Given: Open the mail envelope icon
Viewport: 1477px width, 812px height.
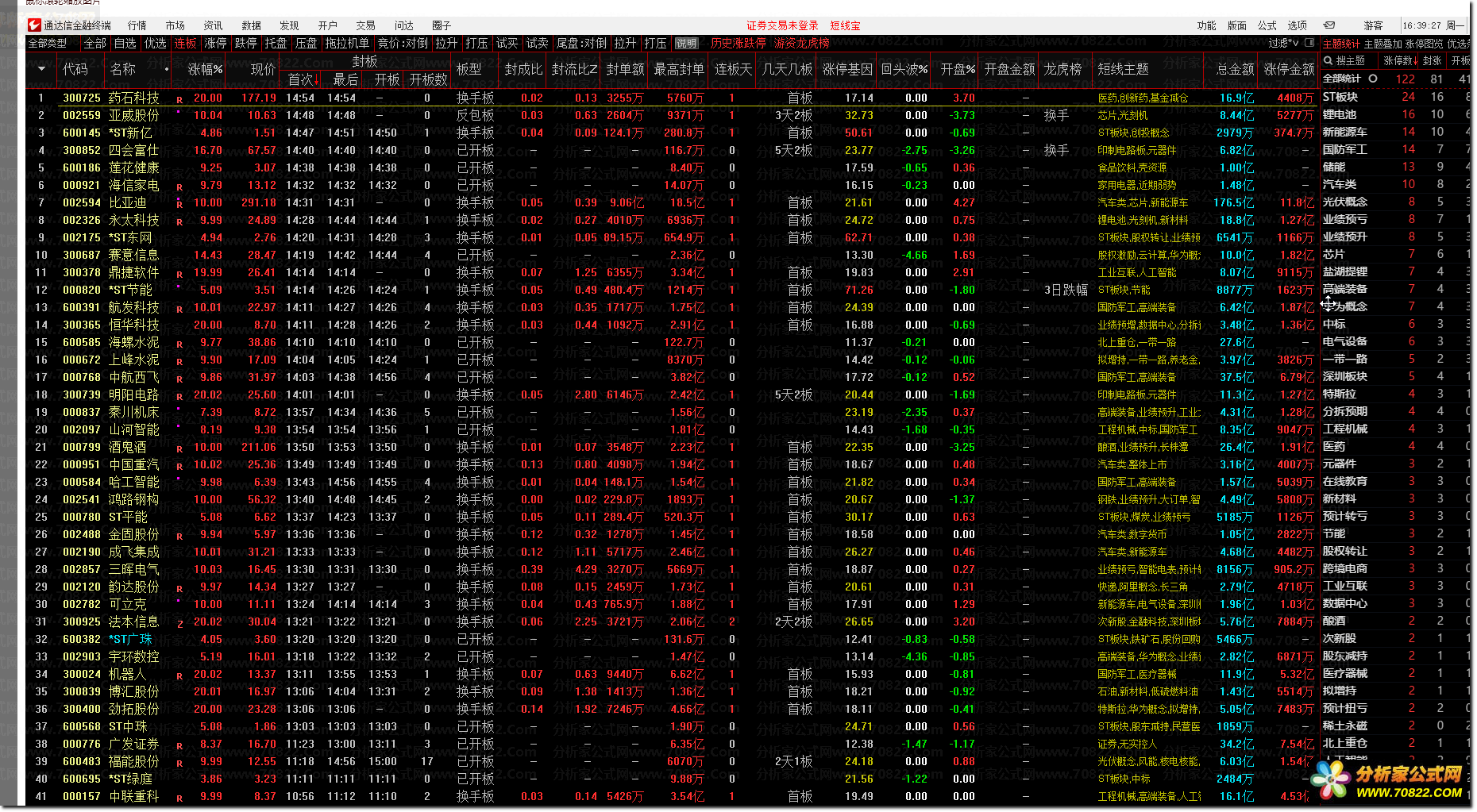Looking at the screenshot, I should click(x=1329, y=25).
